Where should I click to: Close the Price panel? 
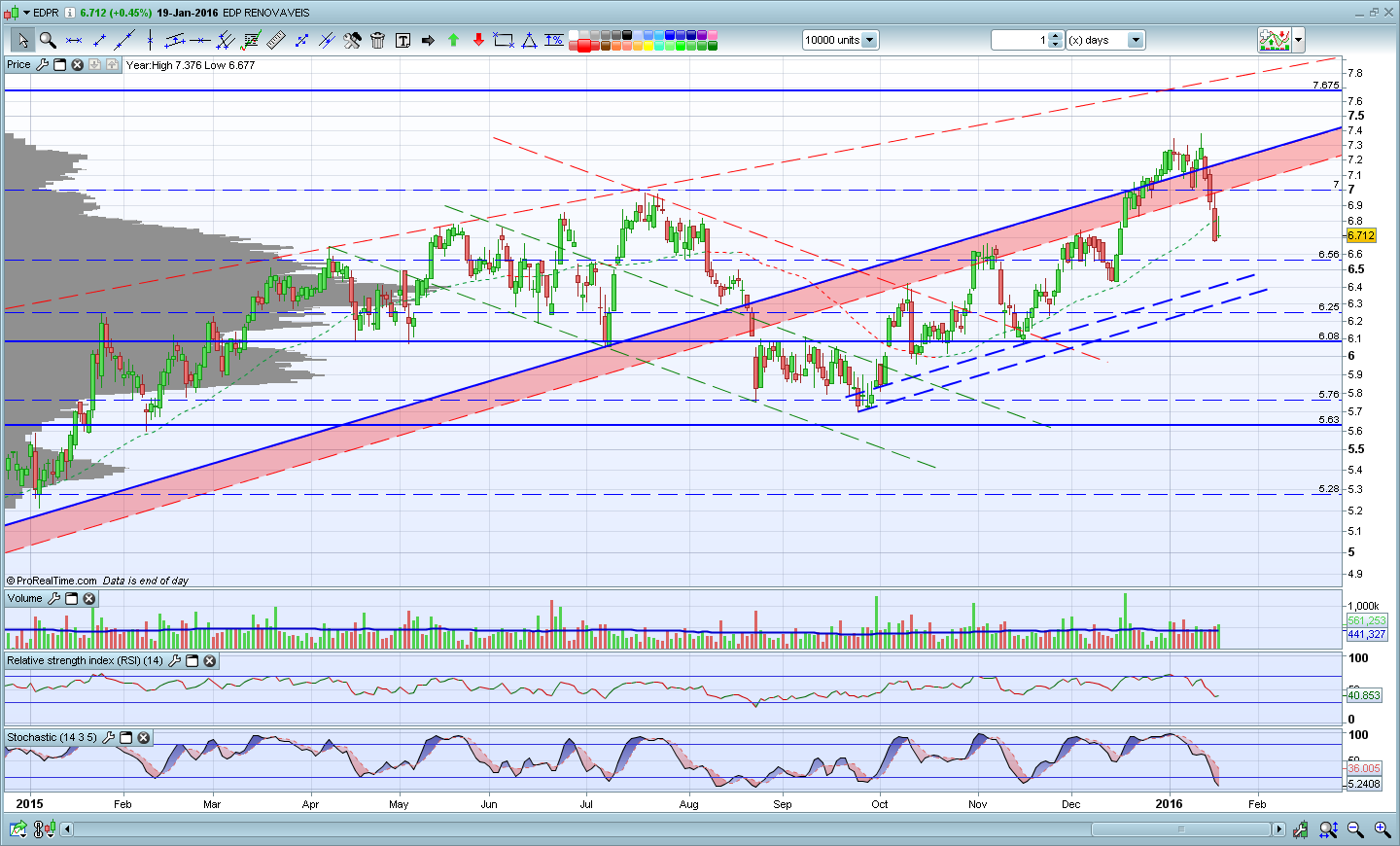pyautogui.click(x=77, y=65)
